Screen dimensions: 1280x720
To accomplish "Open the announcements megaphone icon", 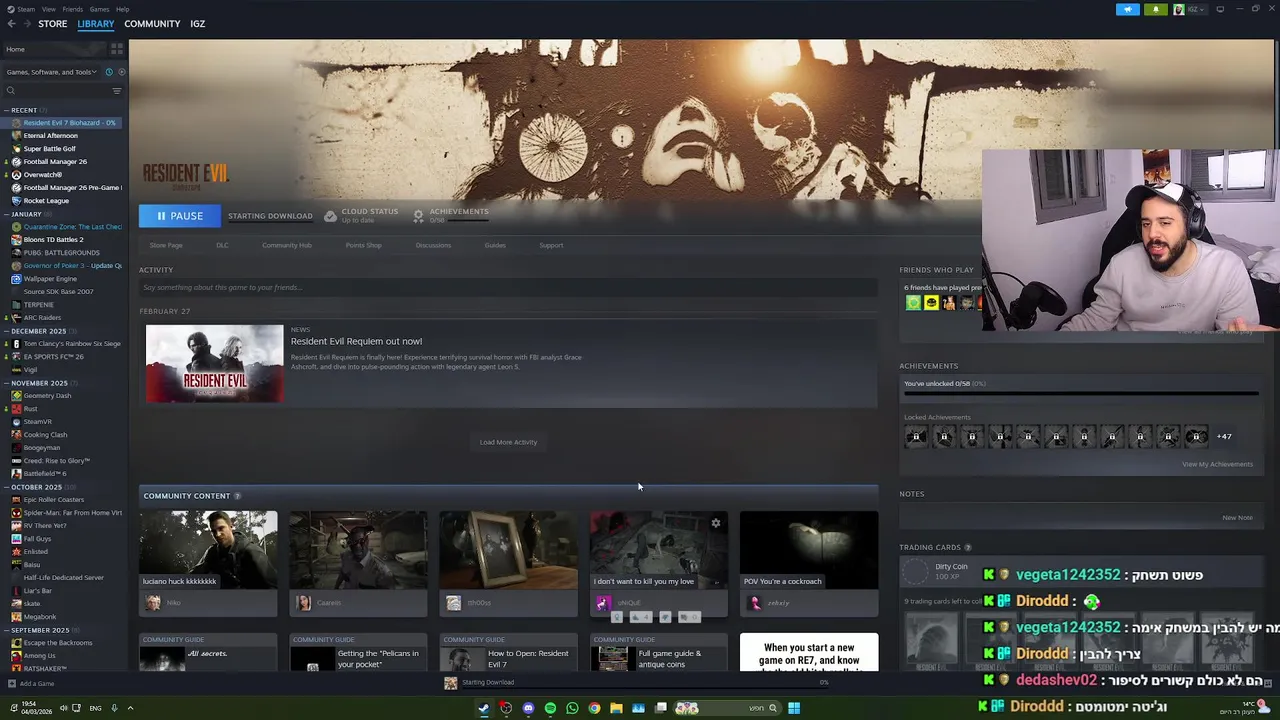I will (x=1127, y=9).
